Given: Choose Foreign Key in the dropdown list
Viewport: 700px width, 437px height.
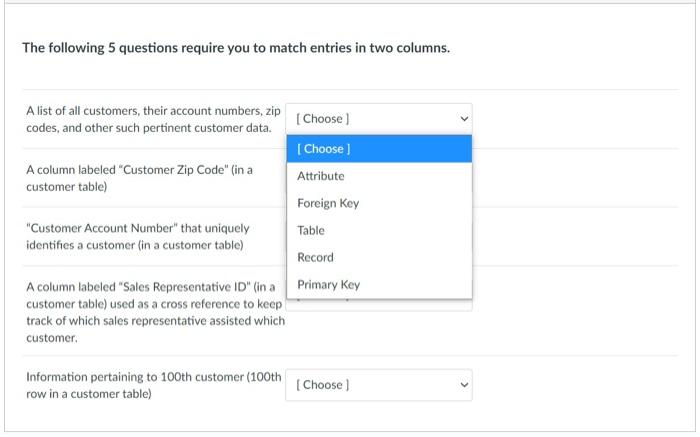Looking at the screenshot, I should [x=379, y=203].
